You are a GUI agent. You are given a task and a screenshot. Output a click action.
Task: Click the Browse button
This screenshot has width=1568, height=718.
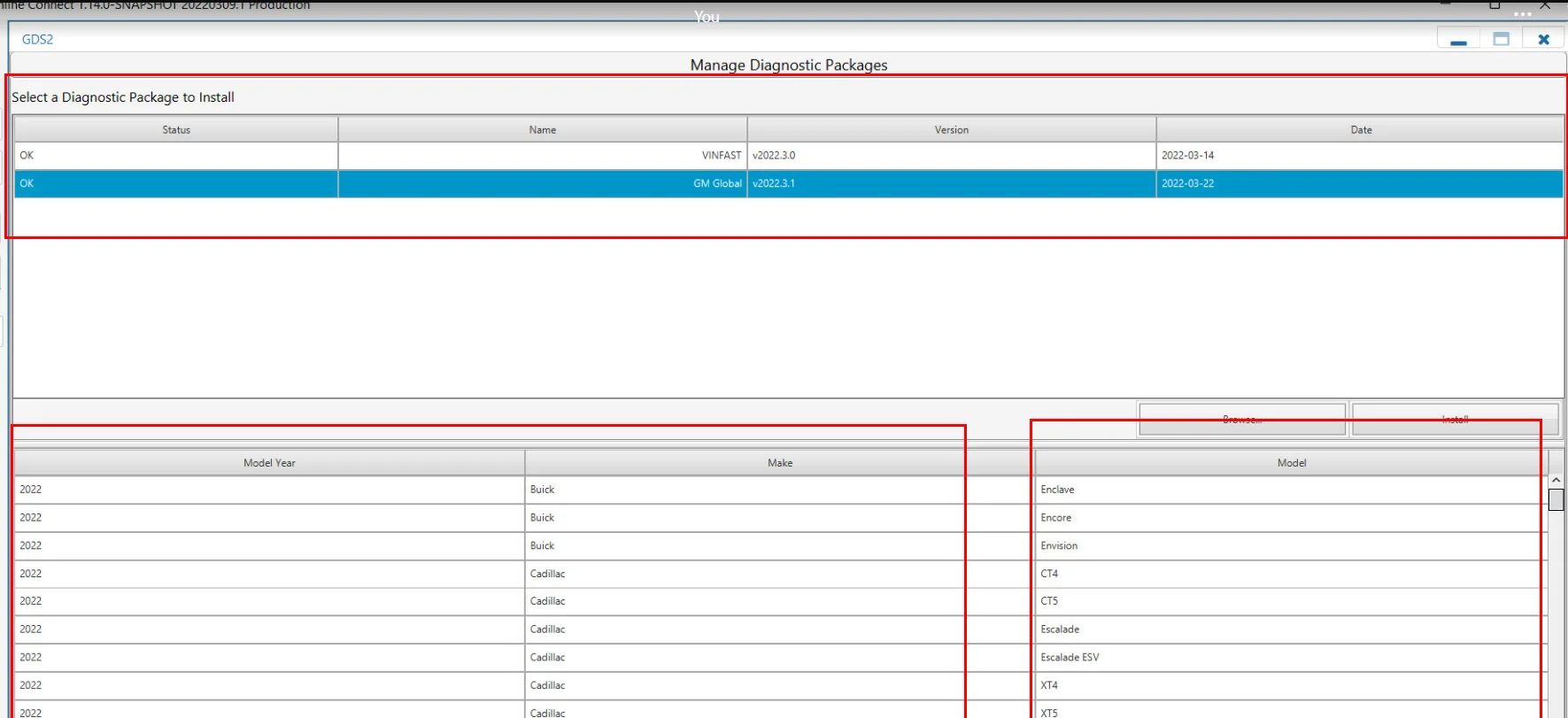point(1241,420)
